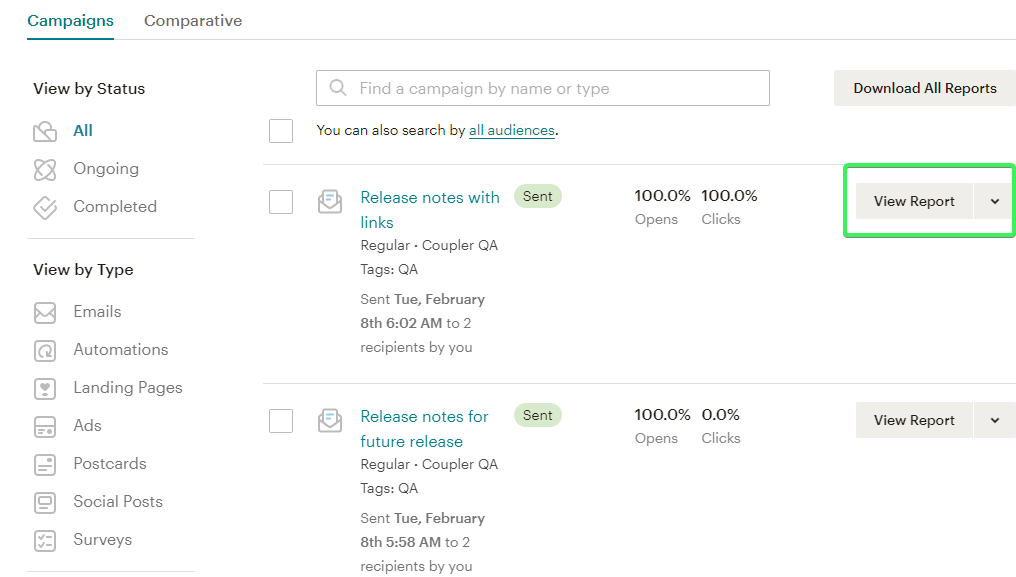Show only Automations type
The width and height of the screenshot is (1016, 577).
[121, 349]
